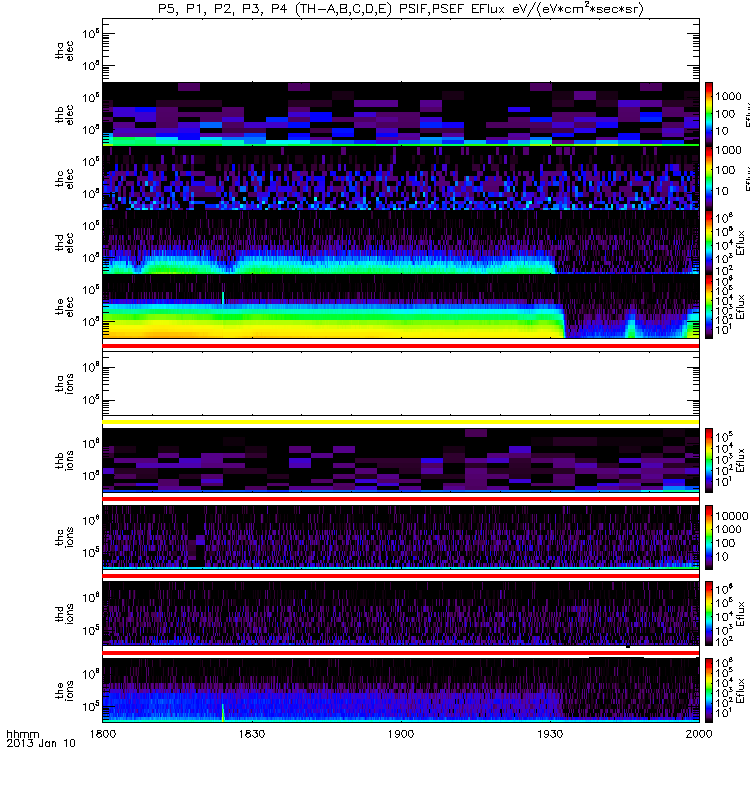Click inside the thb elec spectrogram

click(401, 114)
